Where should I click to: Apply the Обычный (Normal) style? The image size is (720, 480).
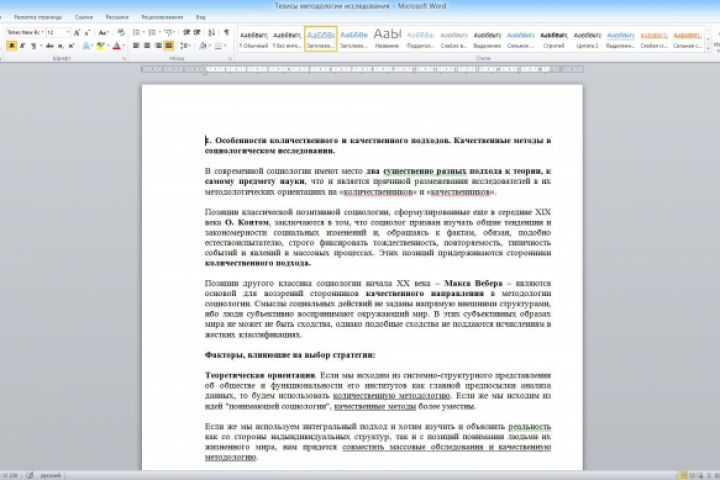pos(253,39)
